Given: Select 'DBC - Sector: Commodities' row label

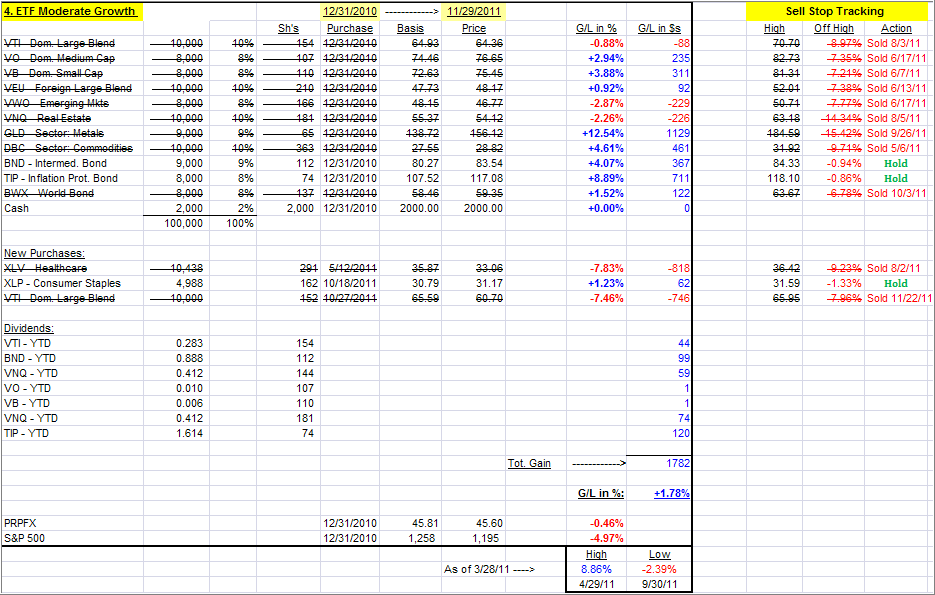Looking at the screenshot, I should click(68, 148).
